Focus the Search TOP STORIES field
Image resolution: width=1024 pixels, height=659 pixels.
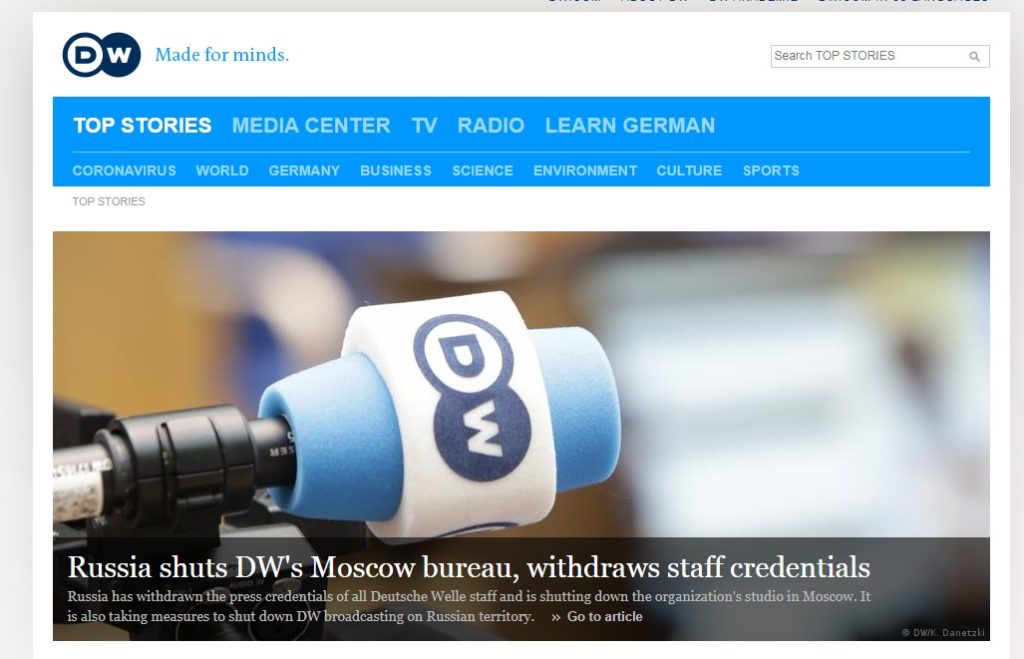click(880, 56)
